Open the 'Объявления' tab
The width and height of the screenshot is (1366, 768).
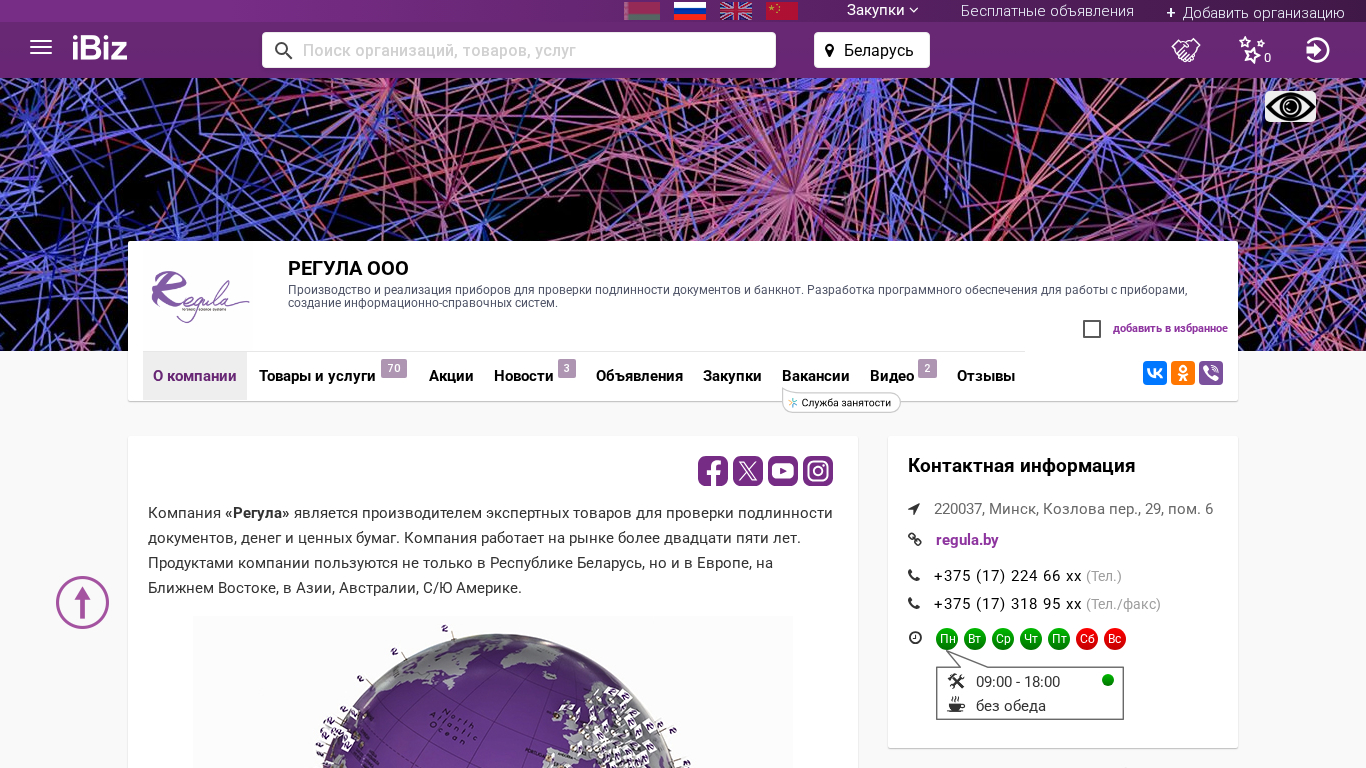pos(639,376)
